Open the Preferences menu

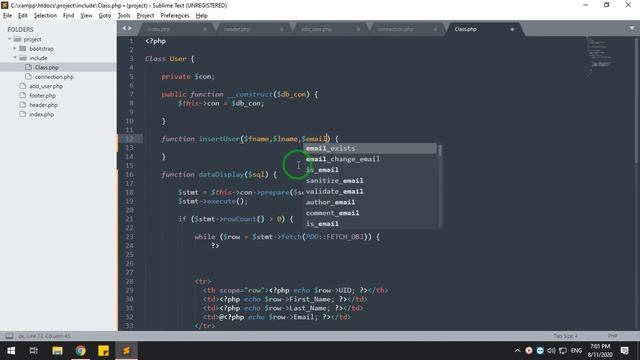(175, 16)
